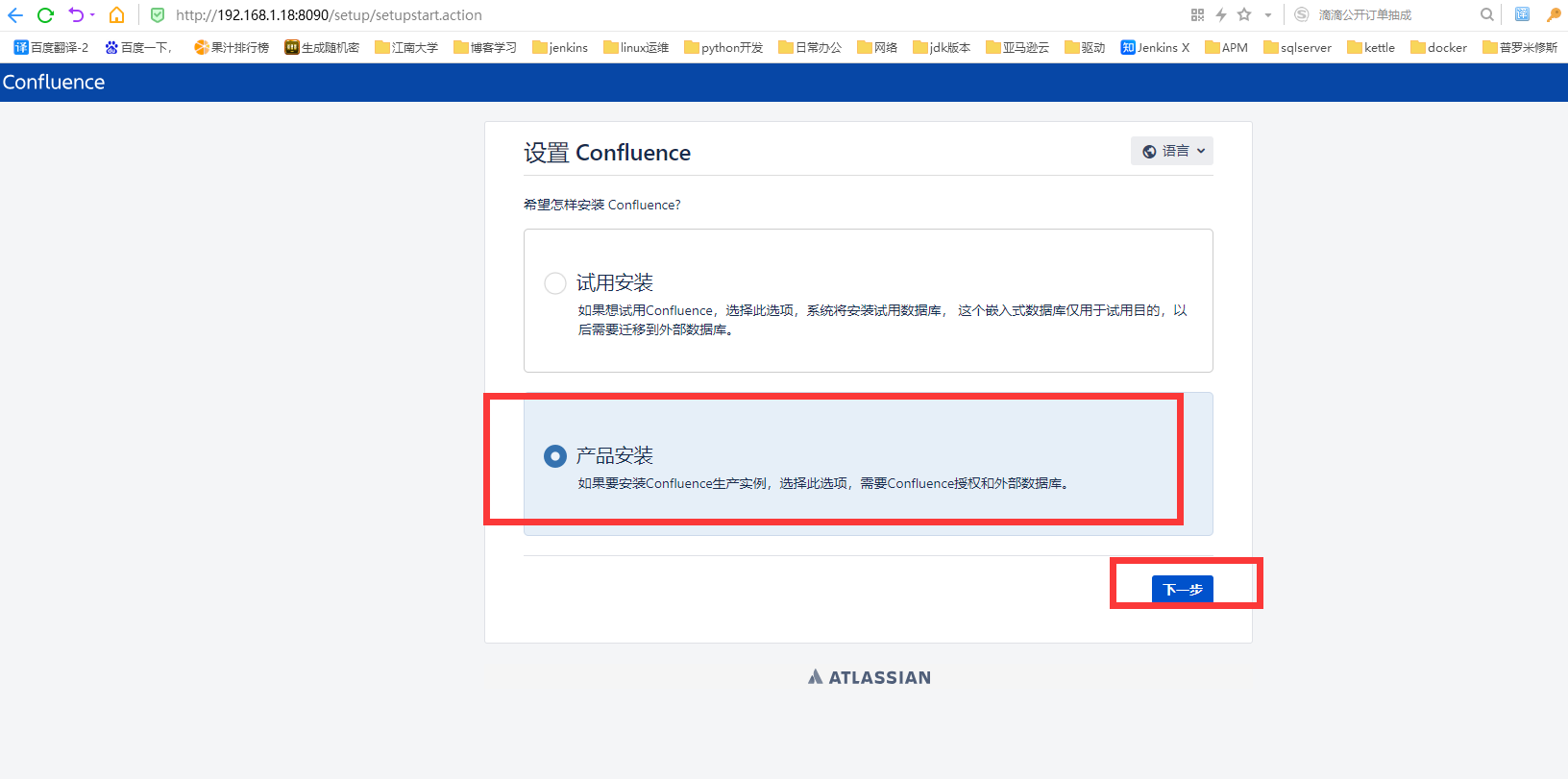The width and height of the screenshot is (1568, 779).
Task: Click the 希望怎样安装 Confluence? question text
Action: 602,205
